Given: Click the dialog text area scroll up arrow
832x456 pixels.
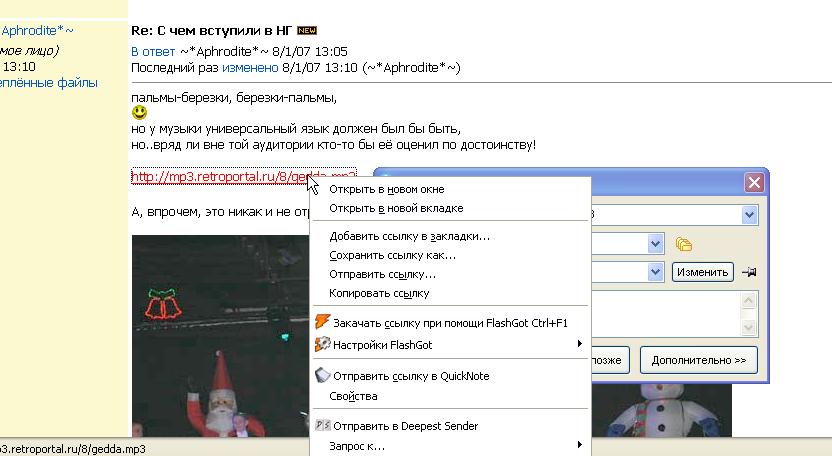Looking at the screenshot, I should (x=748, y=301).
